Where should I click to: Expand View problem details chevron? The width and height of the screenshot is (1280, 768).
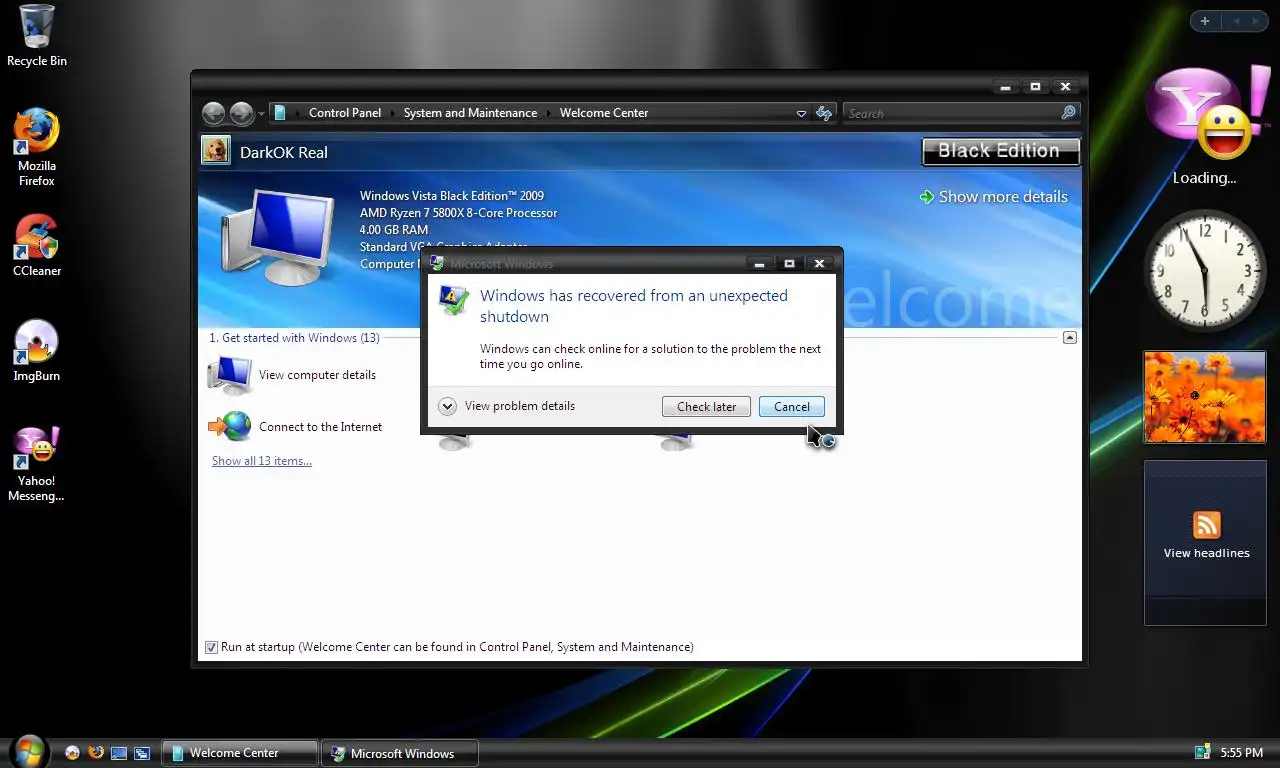click(x=448, y=406)
